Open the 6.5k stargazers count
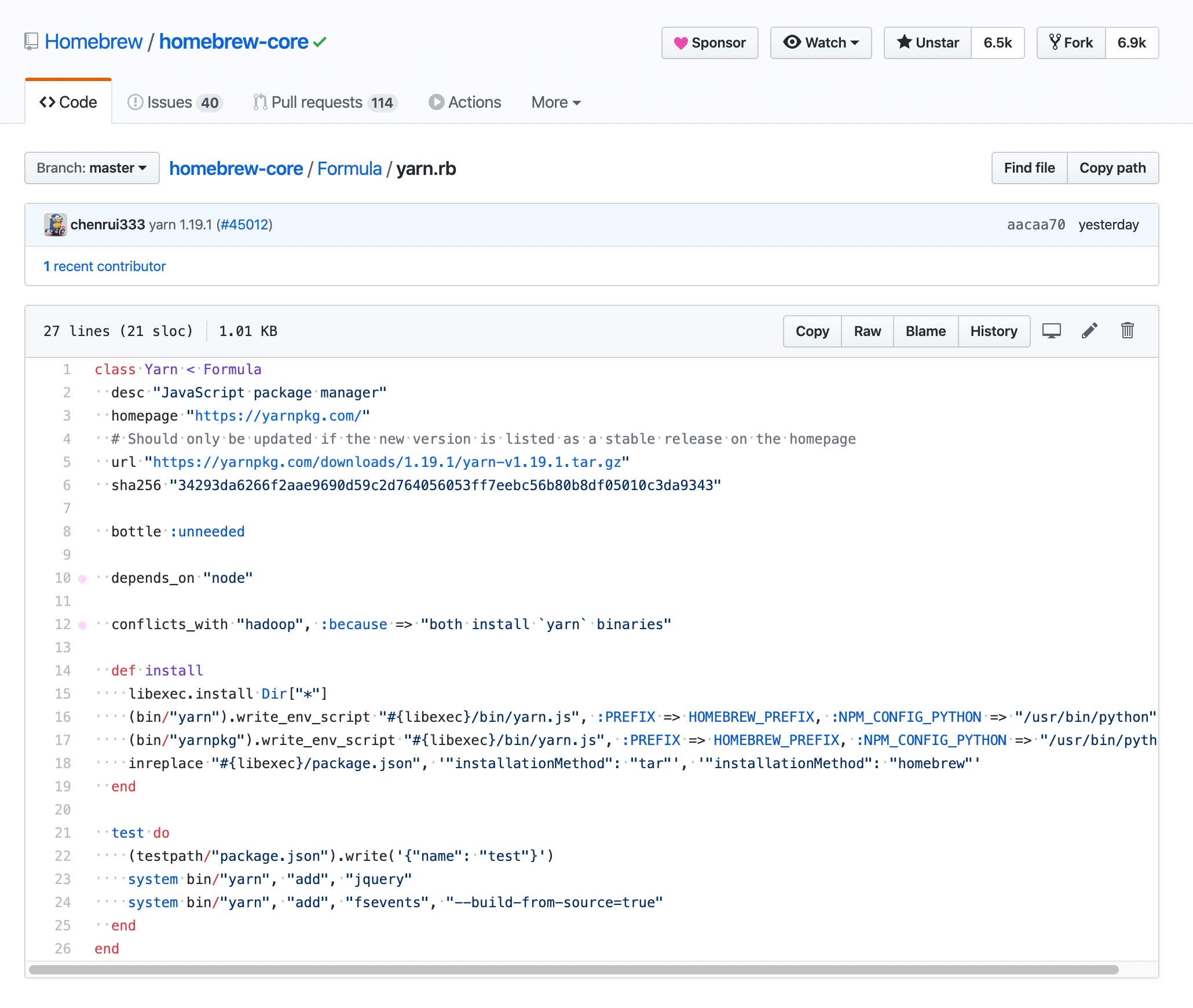The height and width of the screenshot is (1008, 1193). pos(997,43)
